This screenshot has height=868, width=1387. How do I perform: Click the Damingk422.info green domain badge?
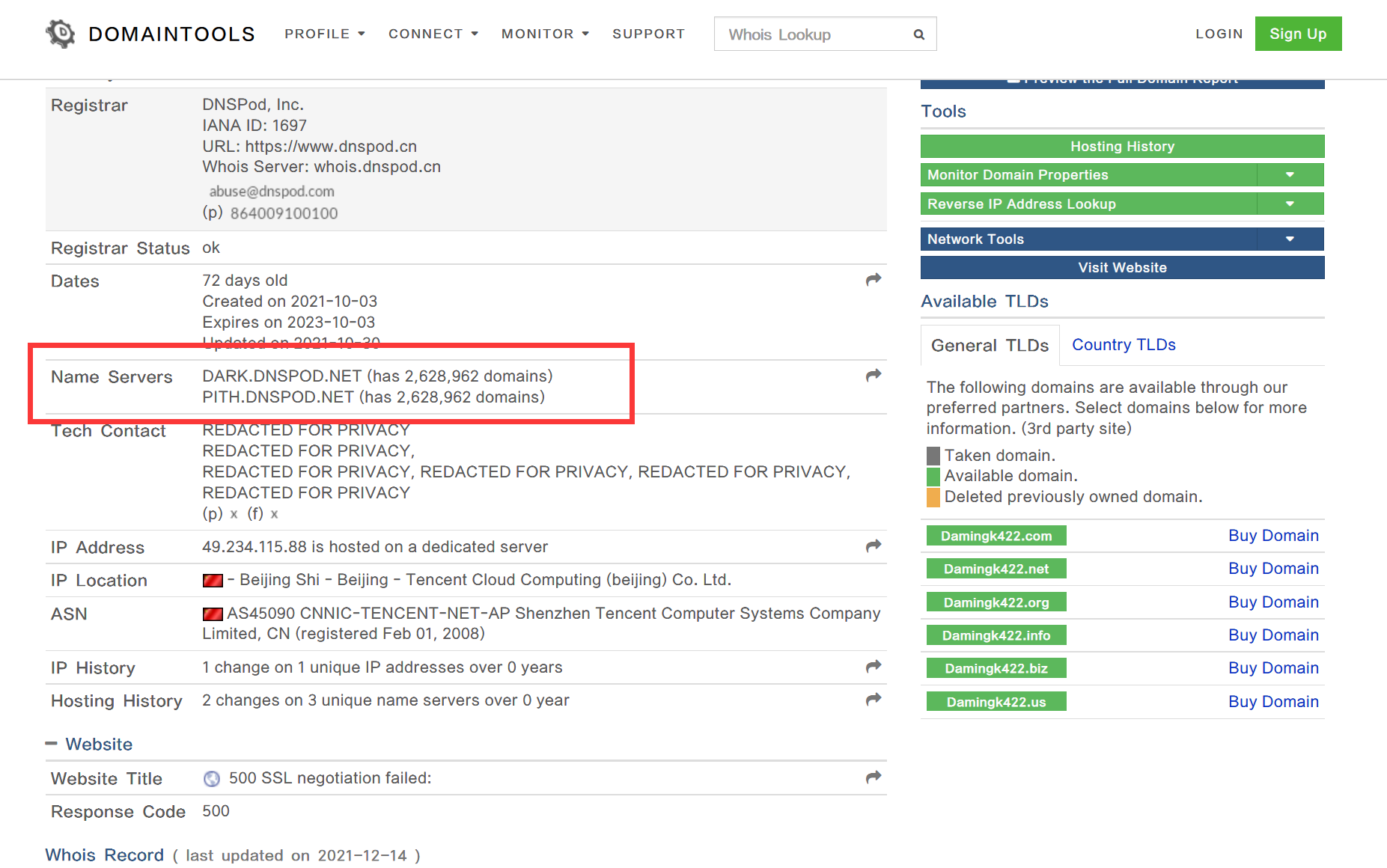coord(996,635)
